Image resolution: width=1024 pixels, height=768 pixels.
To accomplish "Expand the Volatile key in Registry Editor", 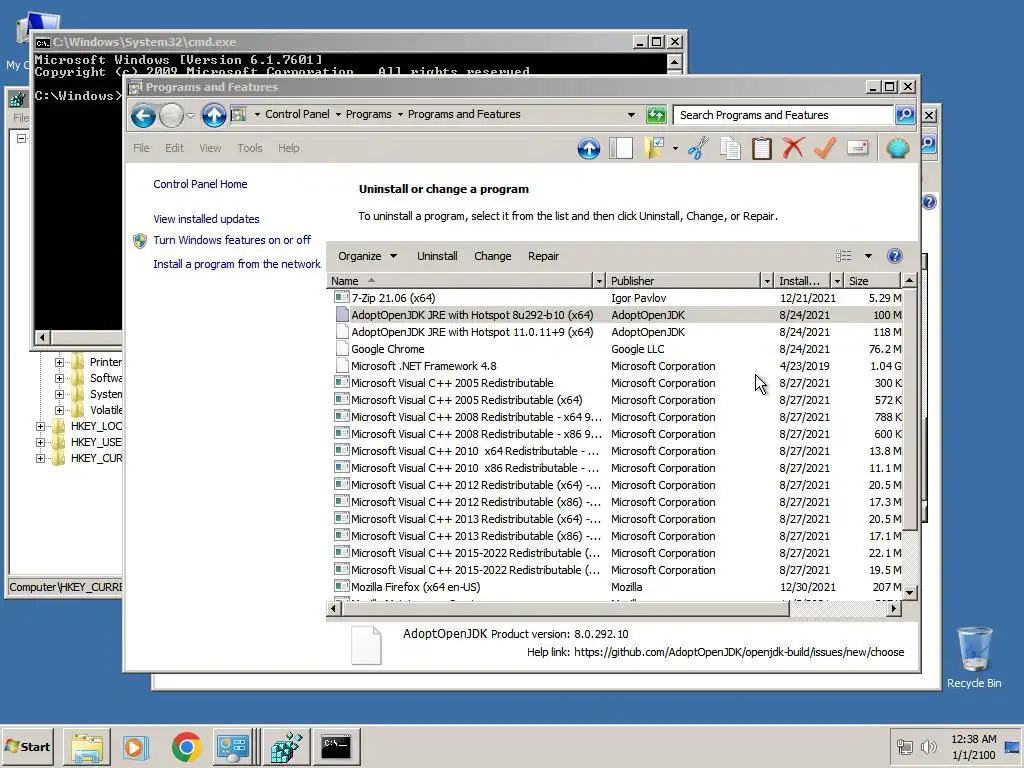I will [59, 410].
